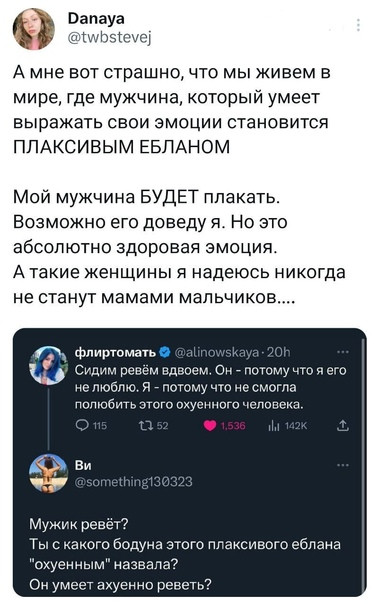378x604 pixels.
Task: Click the retweet icon showing 52
Action: [146, 426]
